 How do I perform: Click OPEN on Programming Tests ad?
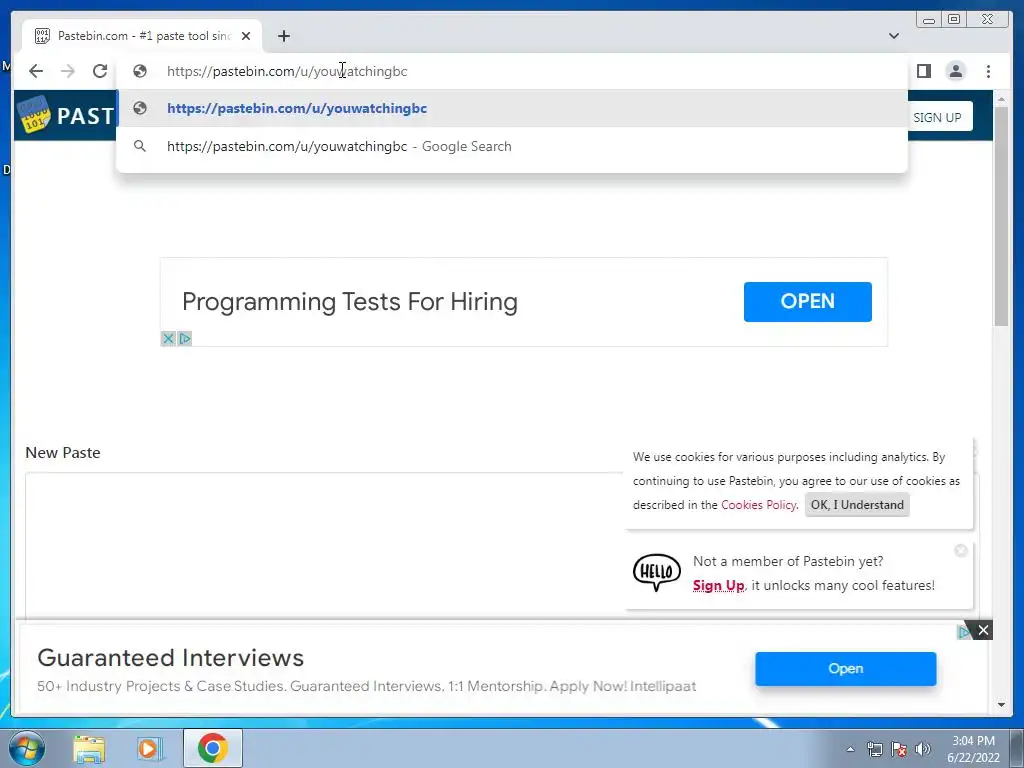(807, 302)
